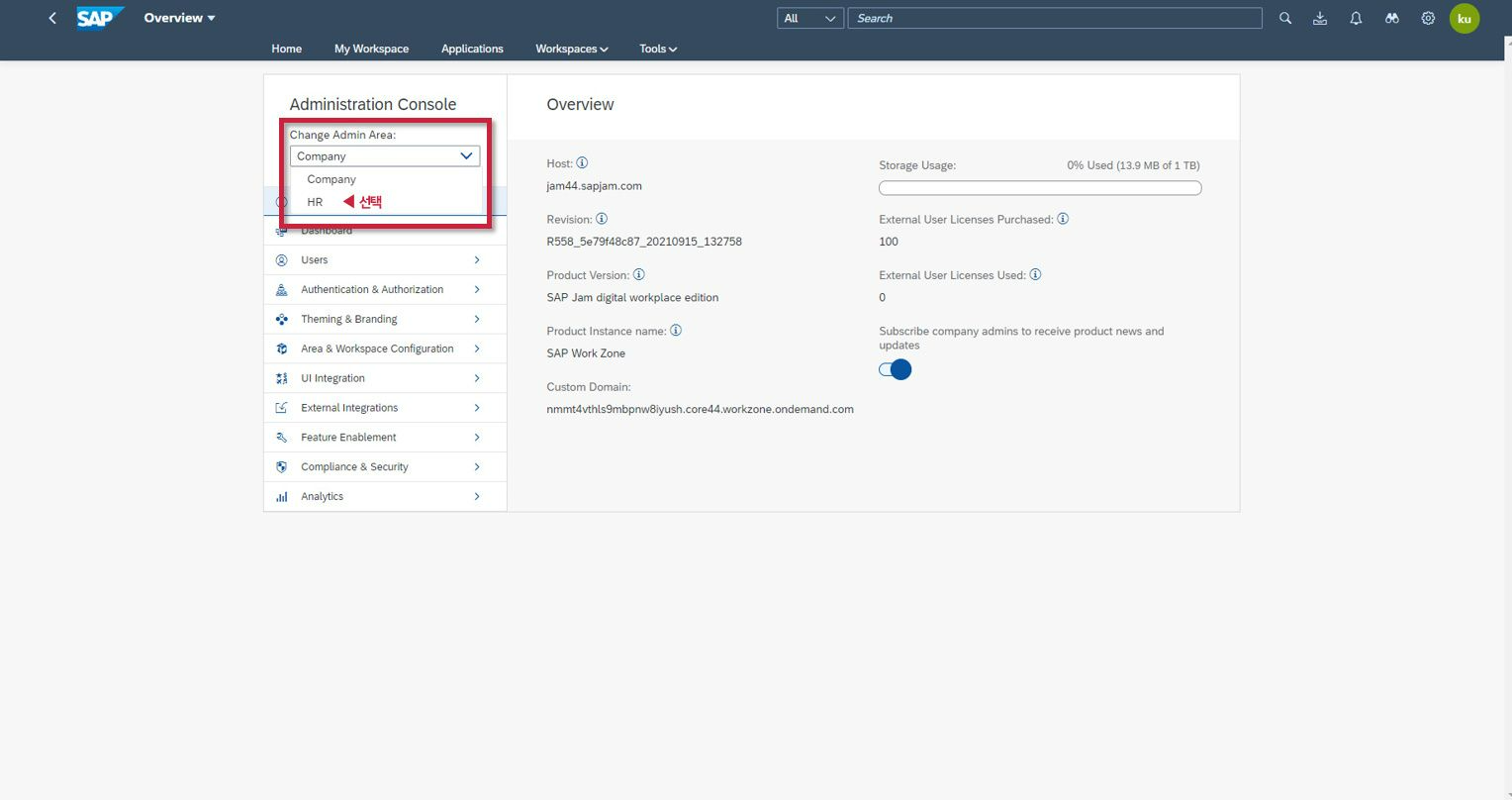
Task: Click the Users person icon
Action: pyautogui.click(x=281, y=260)
